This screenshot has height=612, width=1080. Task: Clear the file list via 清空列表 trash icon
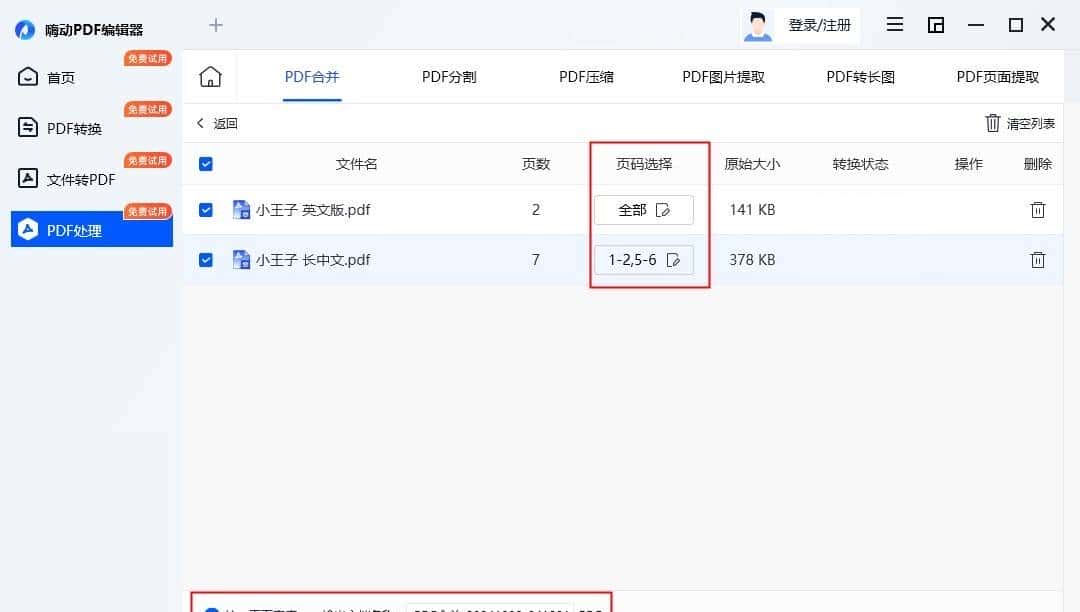coord(991,123)
